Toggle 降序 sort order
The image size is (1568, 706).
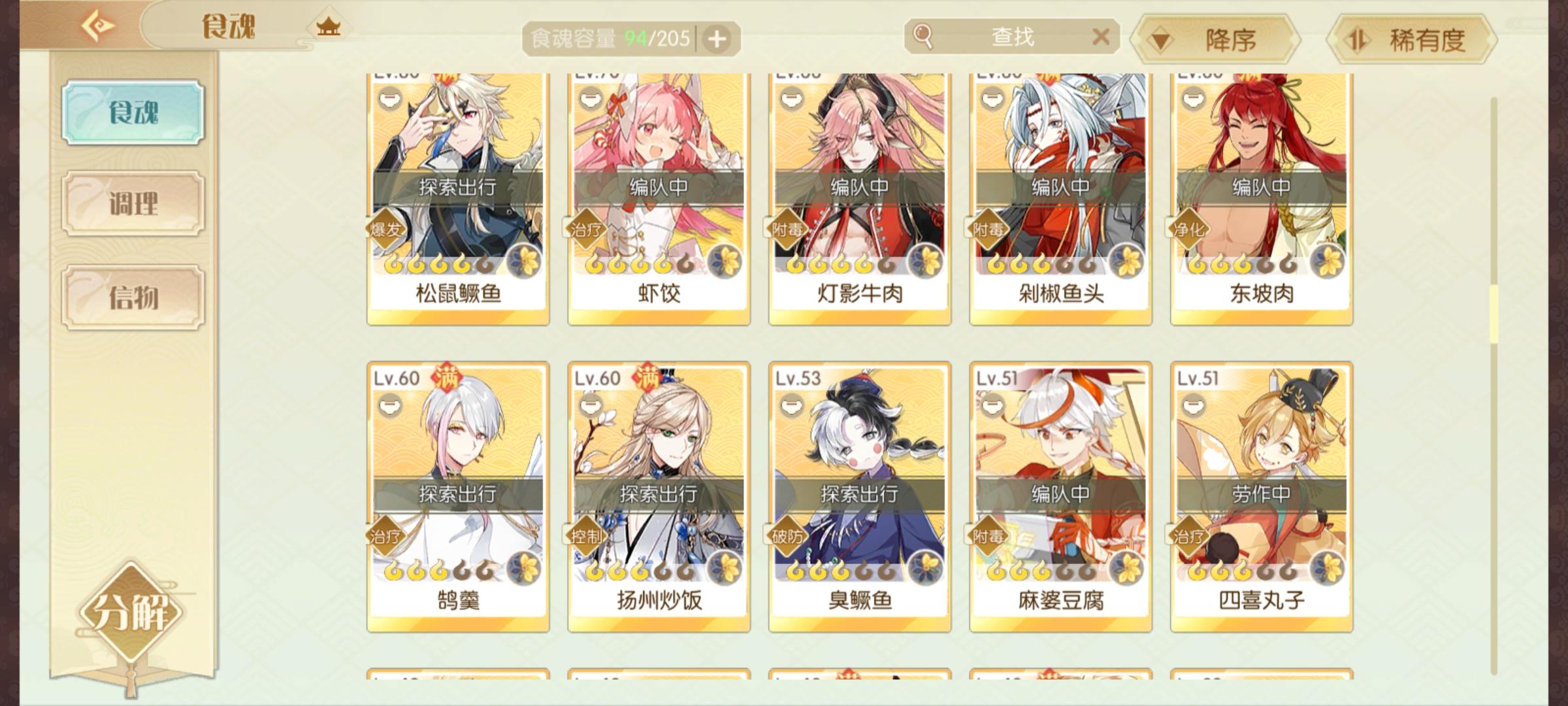tap(1215, 39)
